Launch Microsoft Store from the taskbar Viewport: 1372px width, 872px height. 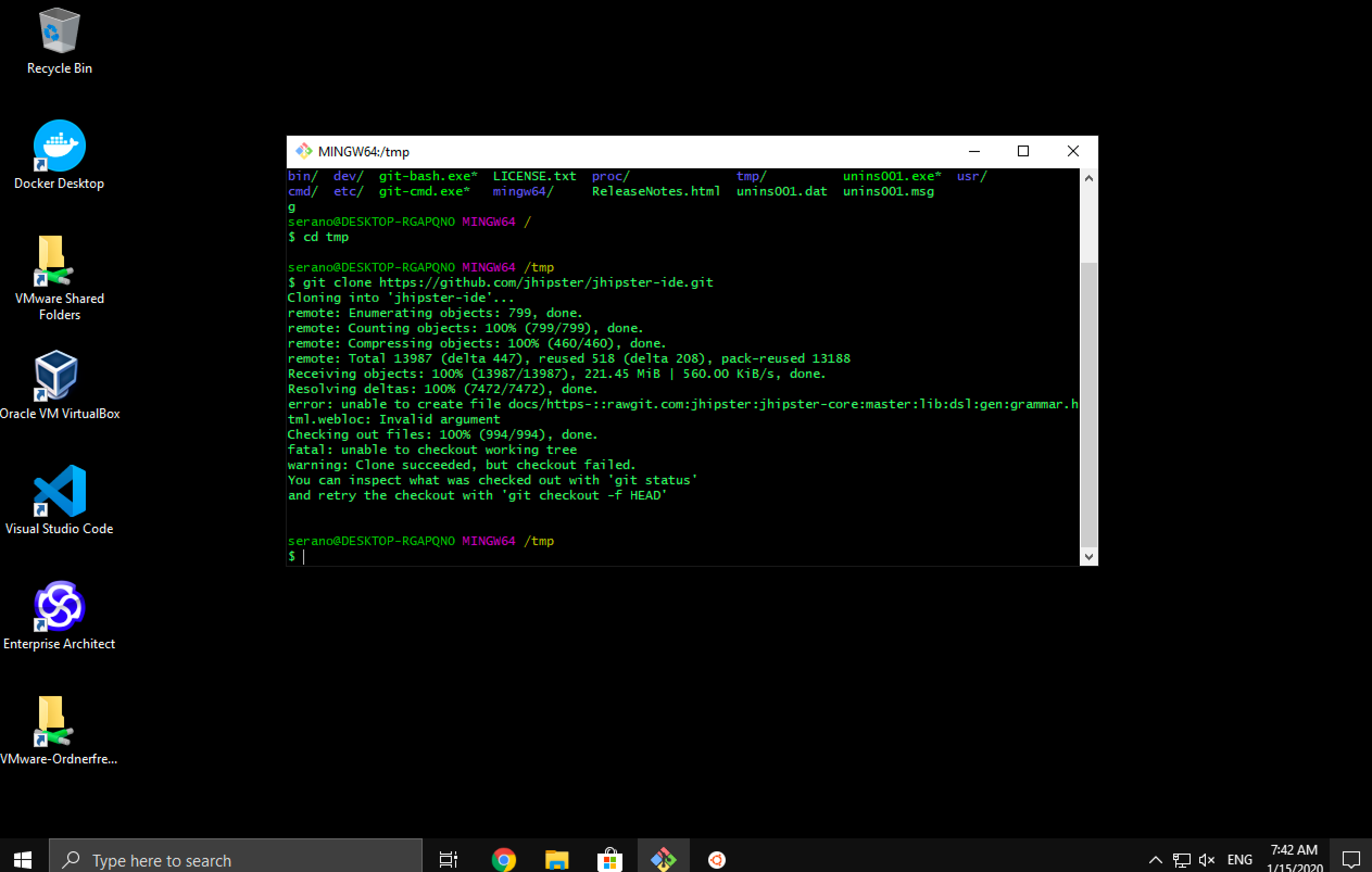point(609,859)
